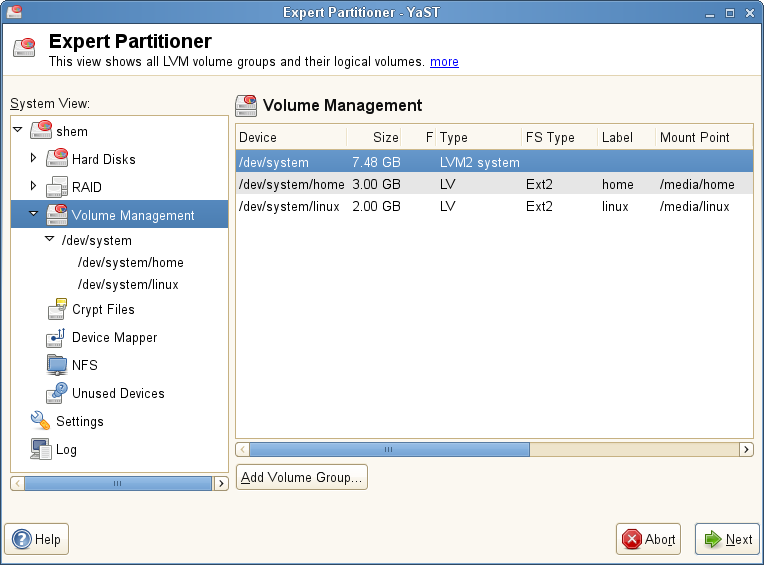Viewport: 764px width, 565px height.
Task: Select the /dev/system/home table row
Action: click(x=495, y=184)
